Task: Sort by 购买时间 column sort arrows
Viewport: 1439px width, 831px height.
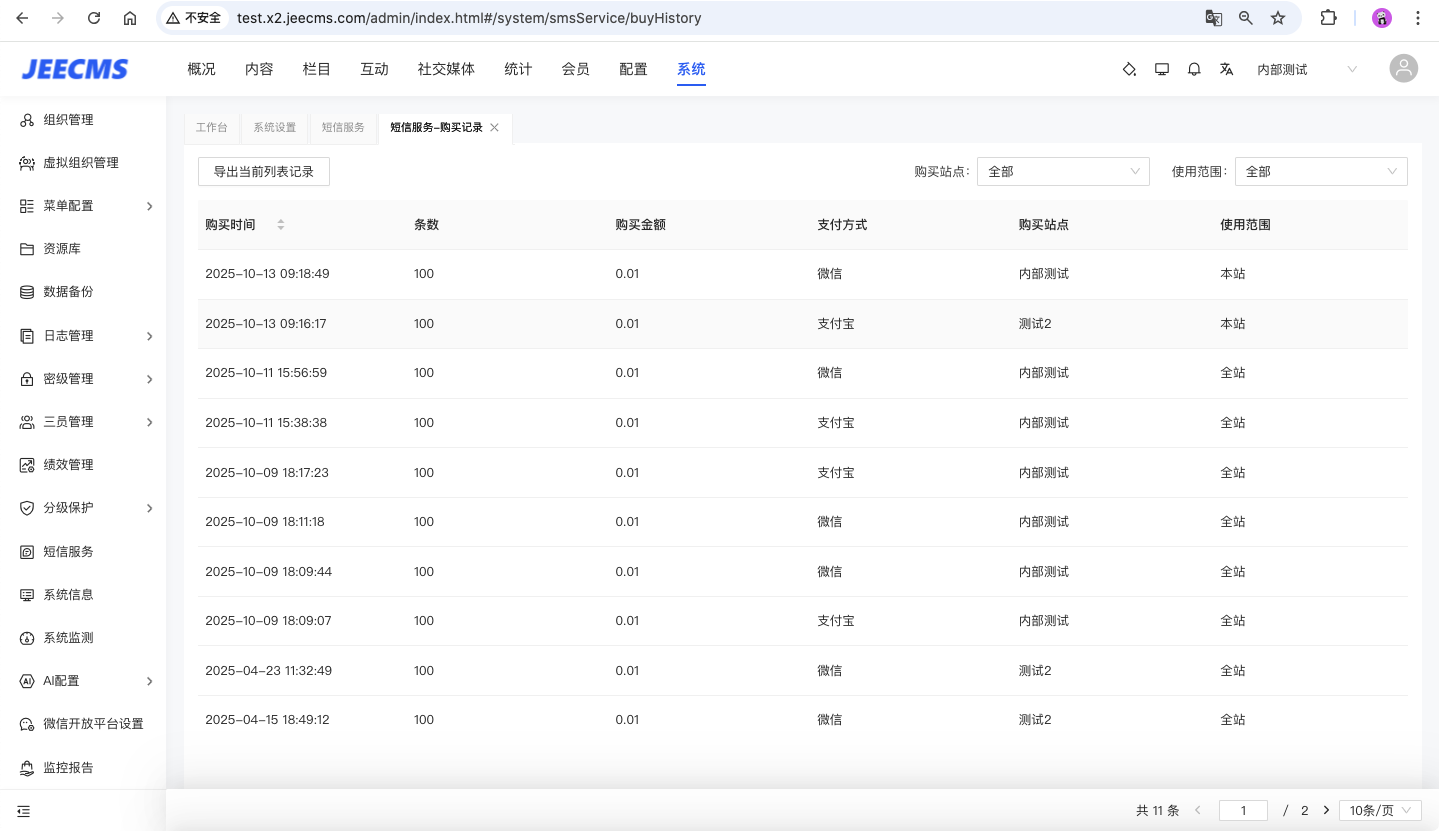Action: (281, 225)
